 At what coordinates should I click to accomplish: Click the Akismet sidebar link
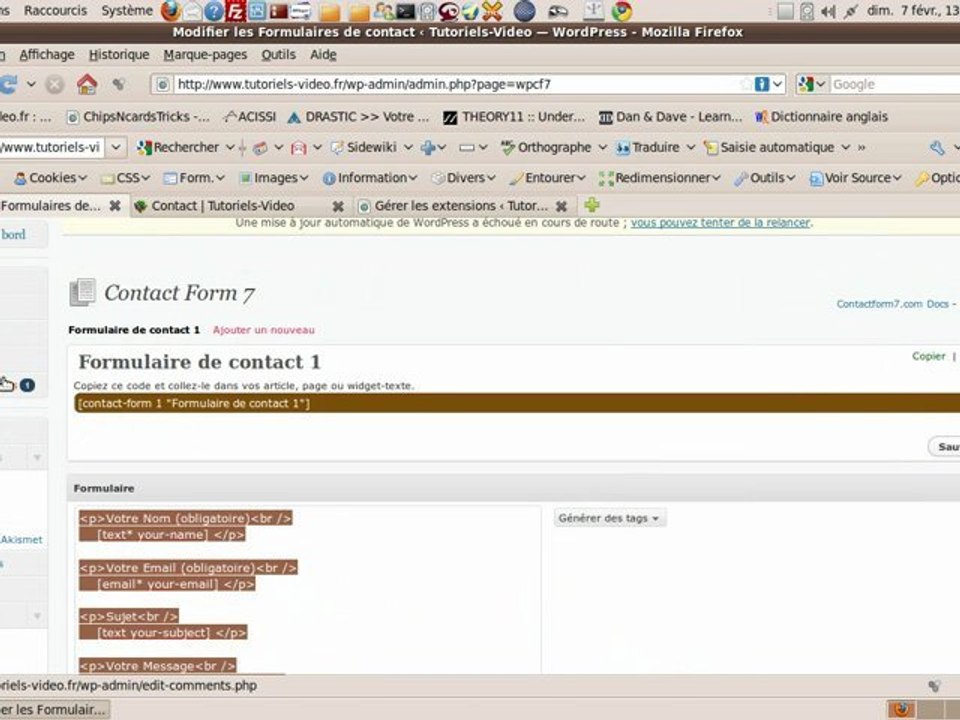[x=22, y=539]
